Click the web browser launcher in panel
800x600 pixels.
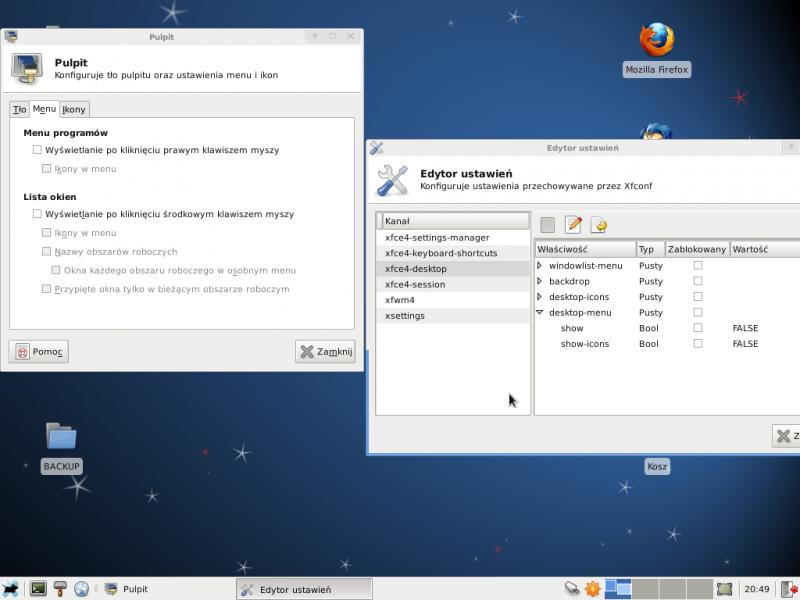pos(81,589)
